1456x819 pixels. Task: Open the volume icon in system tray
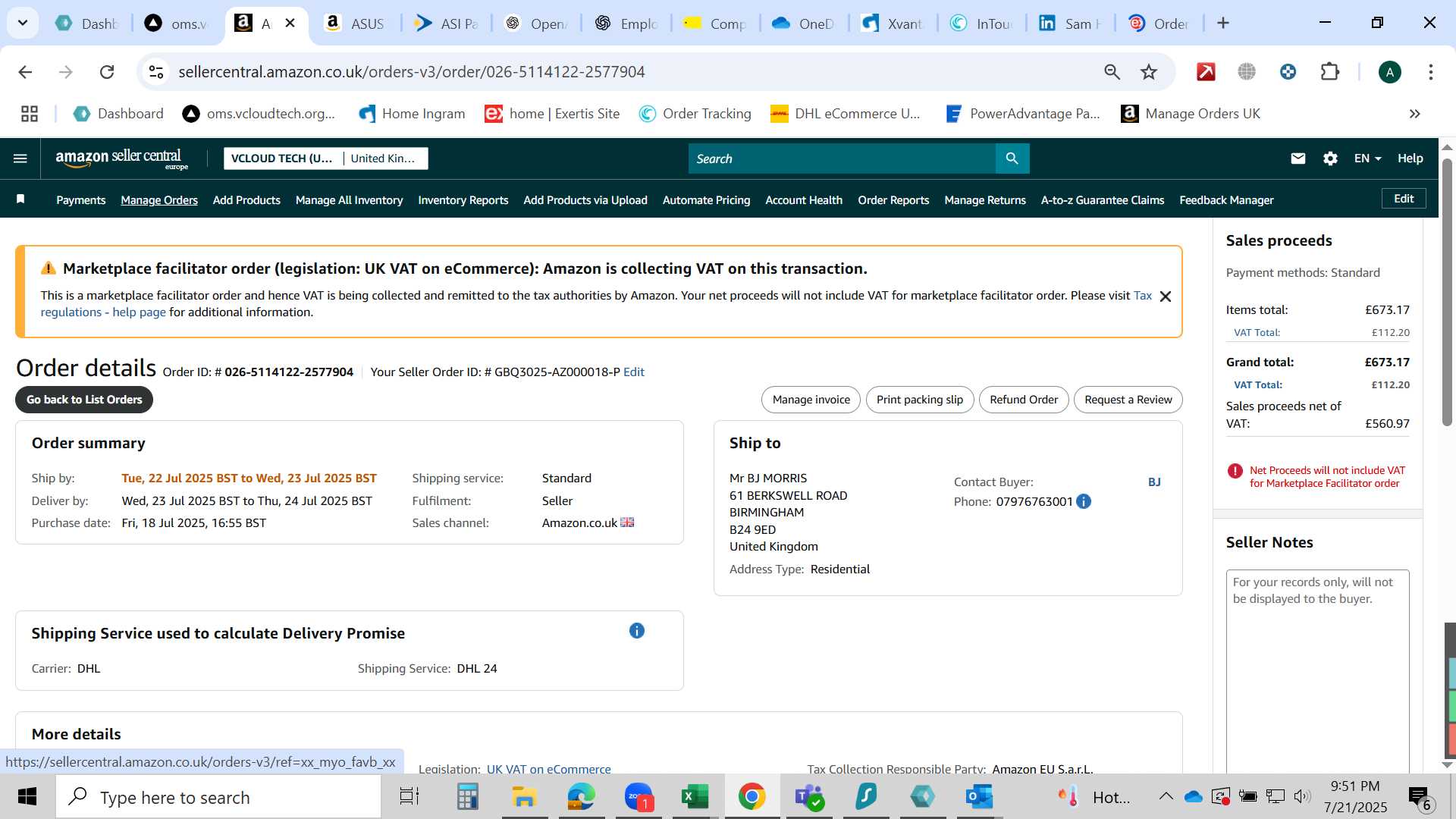[1301, 796]
